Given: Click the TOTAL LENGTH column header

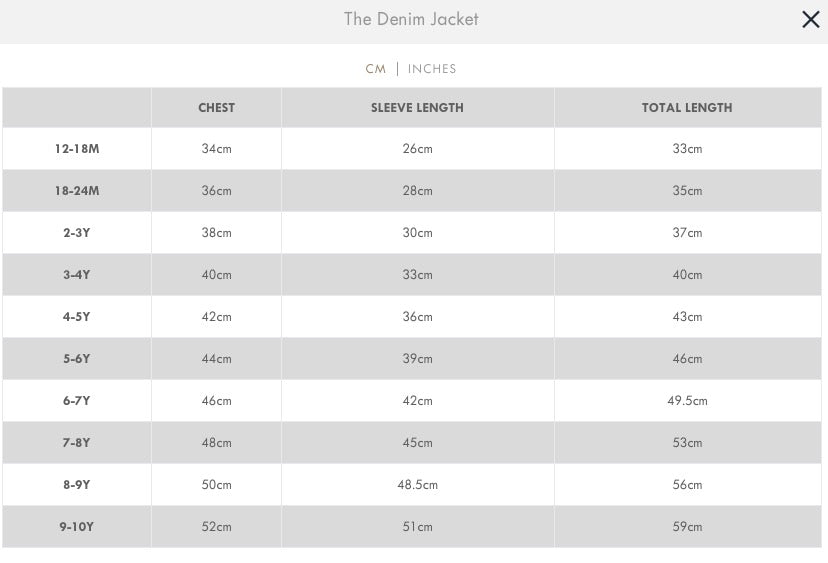Looking at the screenshot, I should pyautogui.click(x=687, y=108).
